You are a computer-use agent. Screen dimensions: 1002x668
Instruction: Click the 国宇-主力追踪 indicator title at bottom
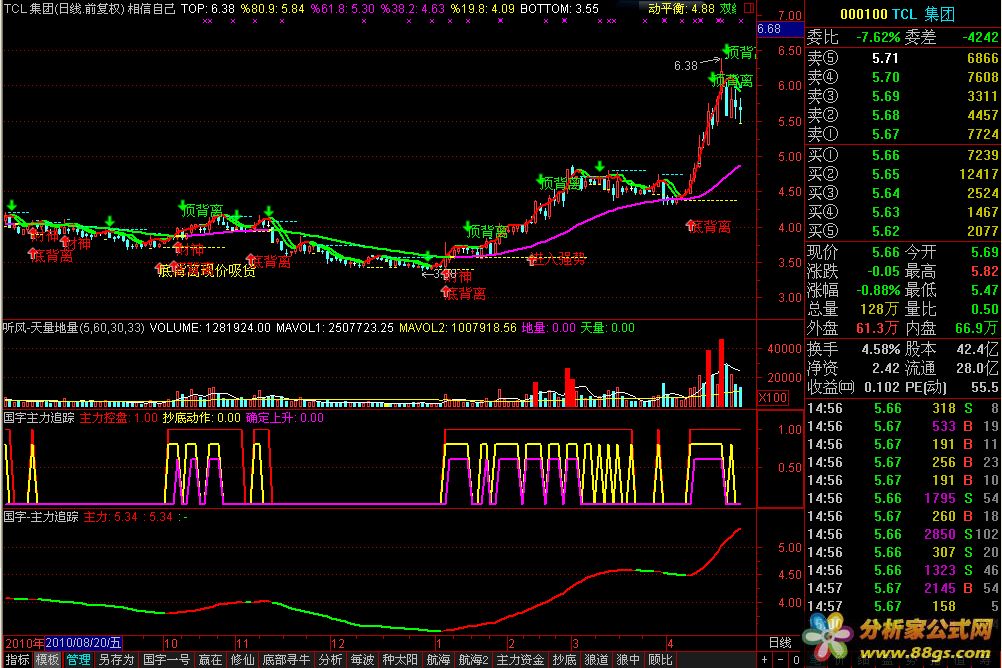41,516
